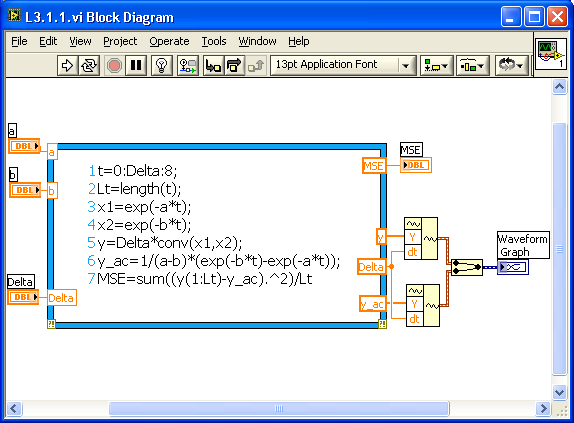Click the Run Continuously button
This screenshot has height=423, width=574.
(x=89, y=65)
